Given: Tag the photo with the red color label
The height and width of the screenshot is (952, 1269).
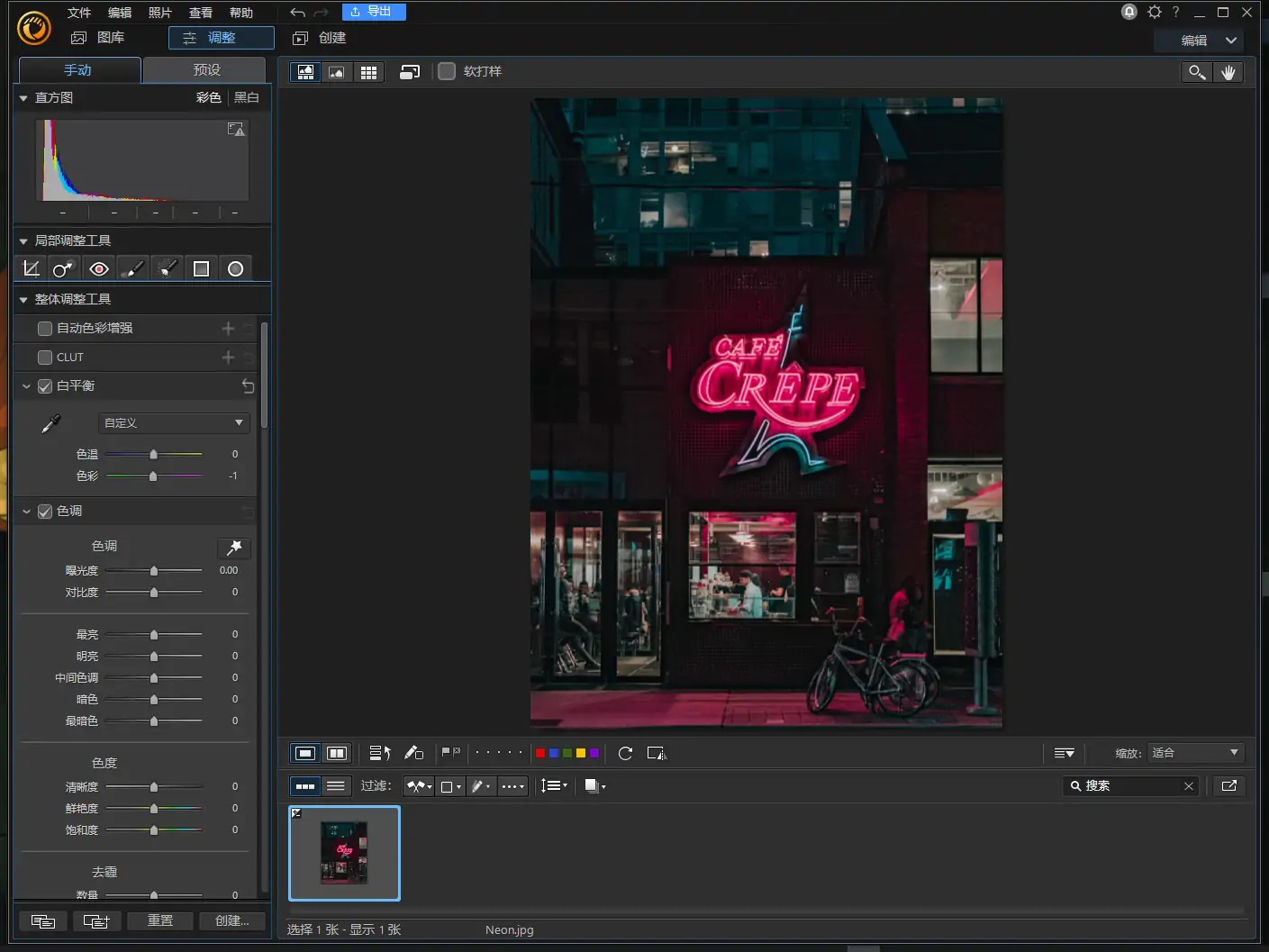Looking at the screenshot, I should [x=540, y=753].
